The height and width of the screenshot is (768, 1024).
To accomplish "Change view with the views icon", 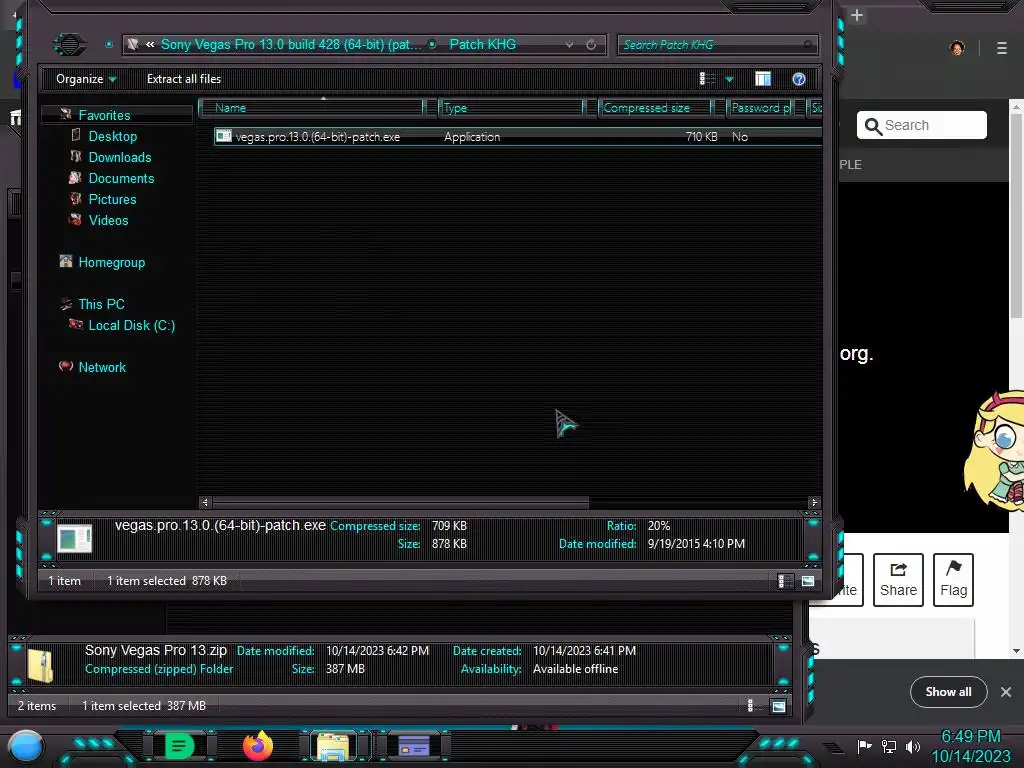I will coord(707,79).
